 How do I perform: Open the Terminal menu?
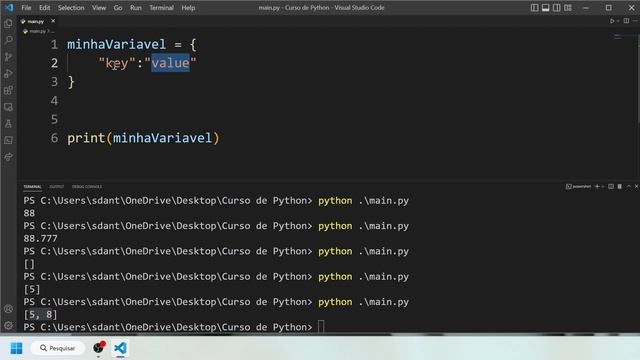[x=161, y=8]
